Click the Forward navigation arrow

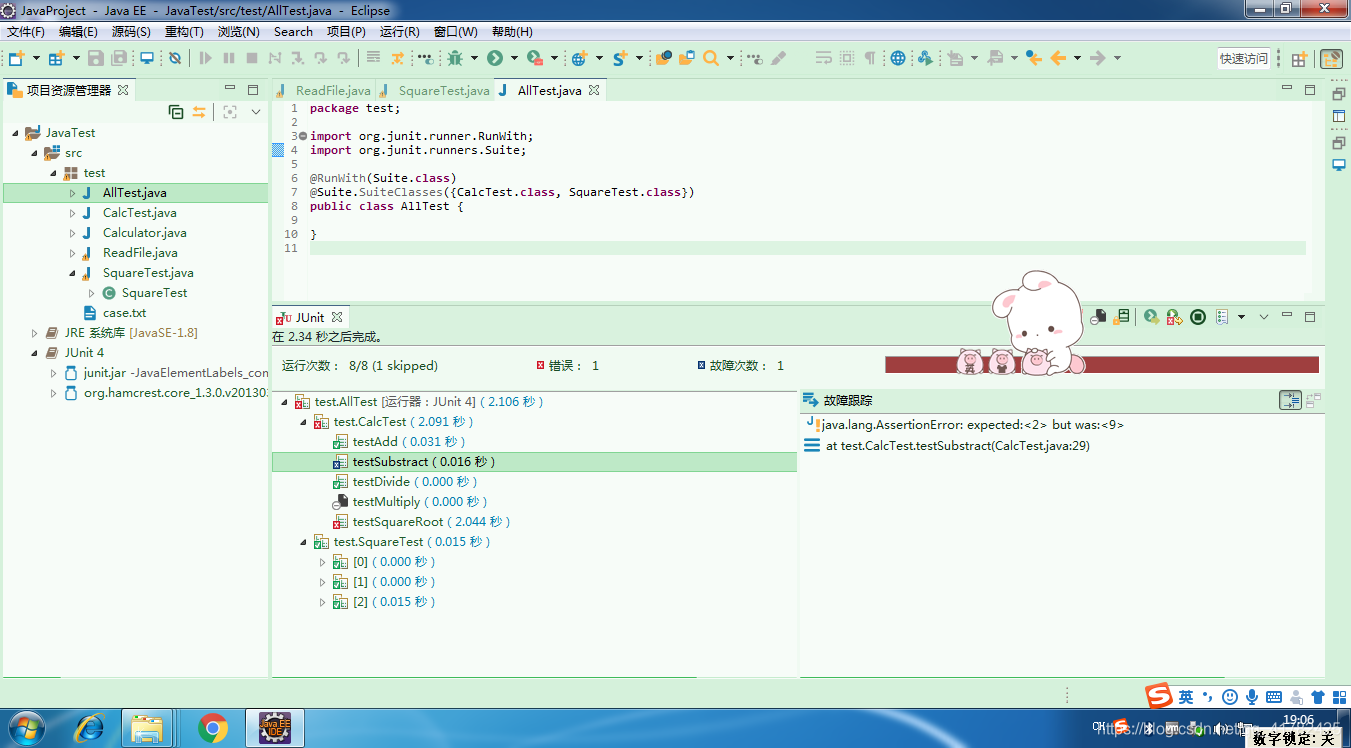pos(1098,58)
